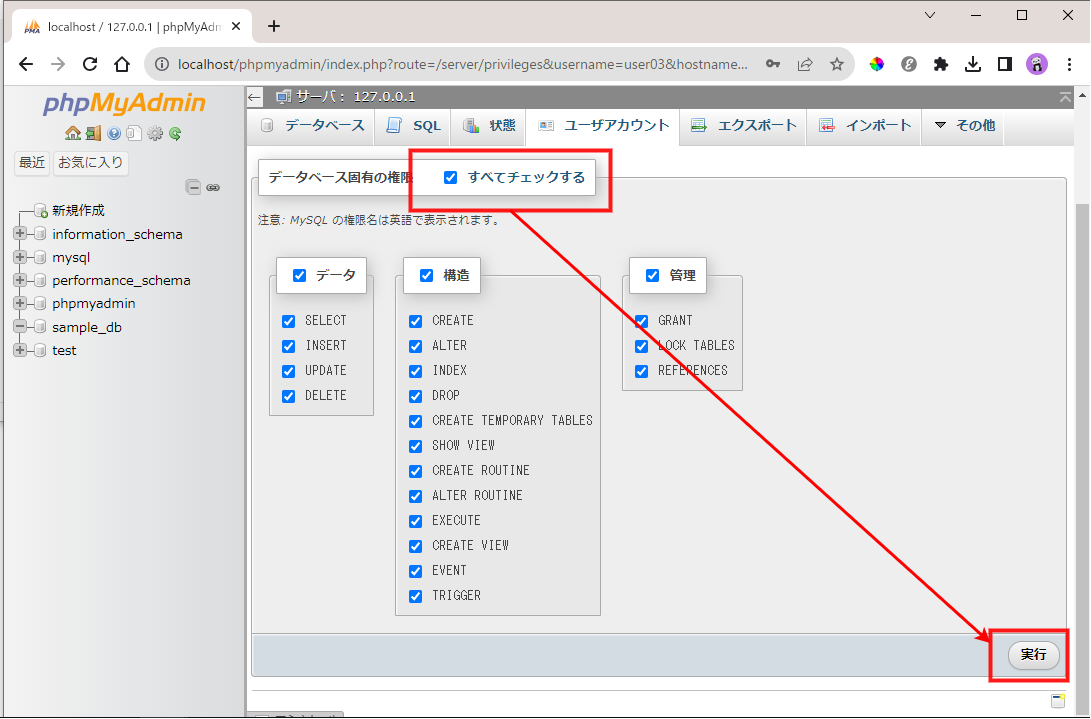This screenshot has height=719, width=1091.
Task: Uncheck the DELETE privilege
Action: click(288, 396)
